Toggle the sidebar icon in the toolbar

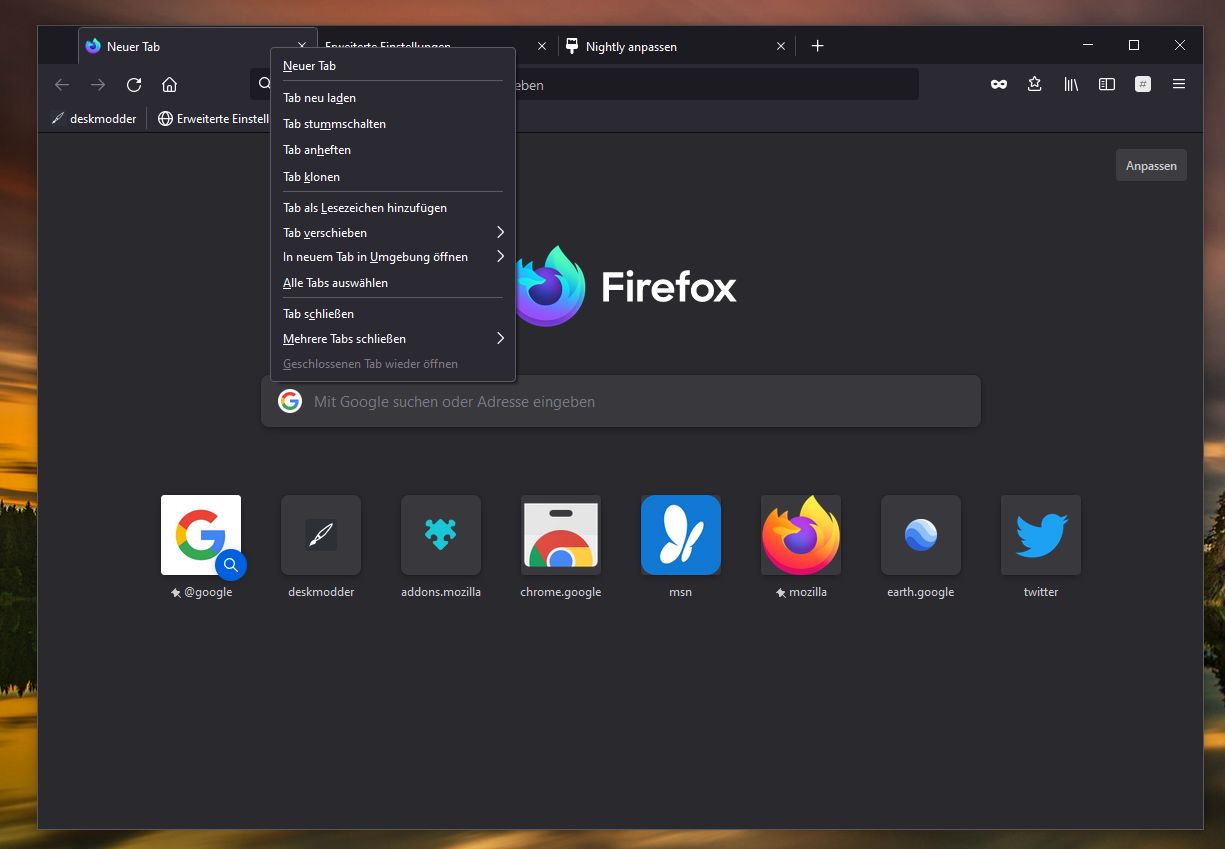point(1107,85)
